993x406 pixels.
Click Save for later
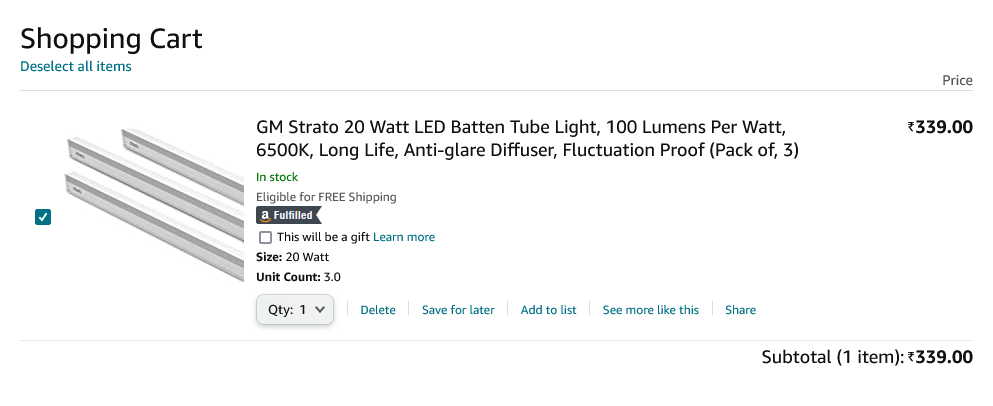pyautogui.click(x=458, y=310)
